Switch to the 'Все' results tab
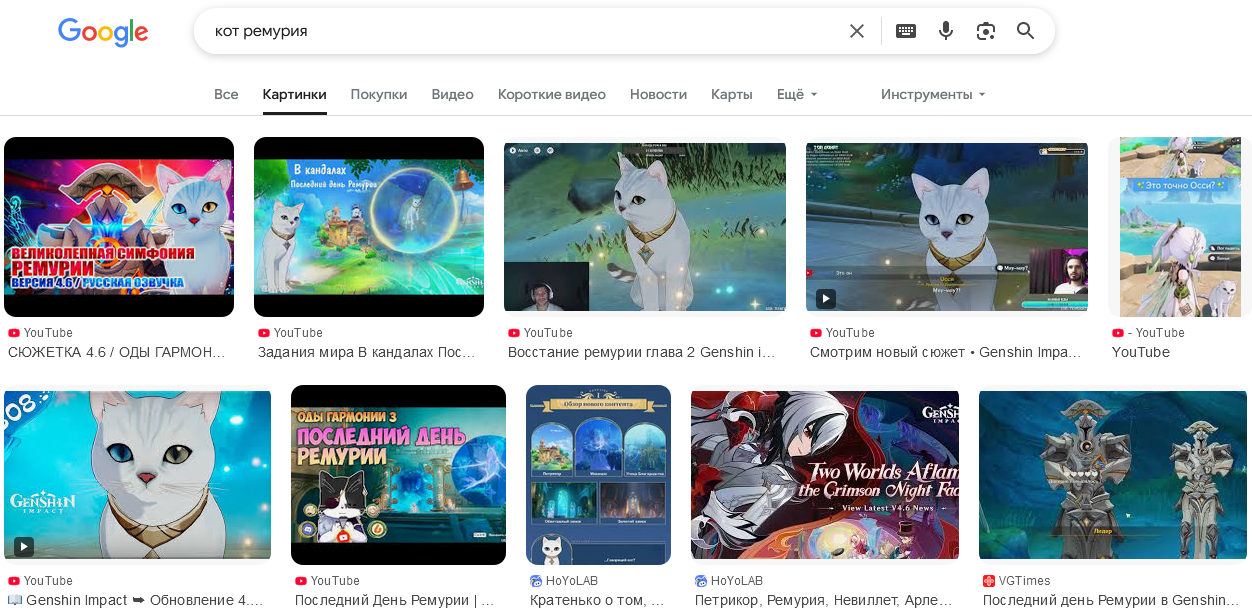This screenshot has width=1252, height=610. click(226, 94)
